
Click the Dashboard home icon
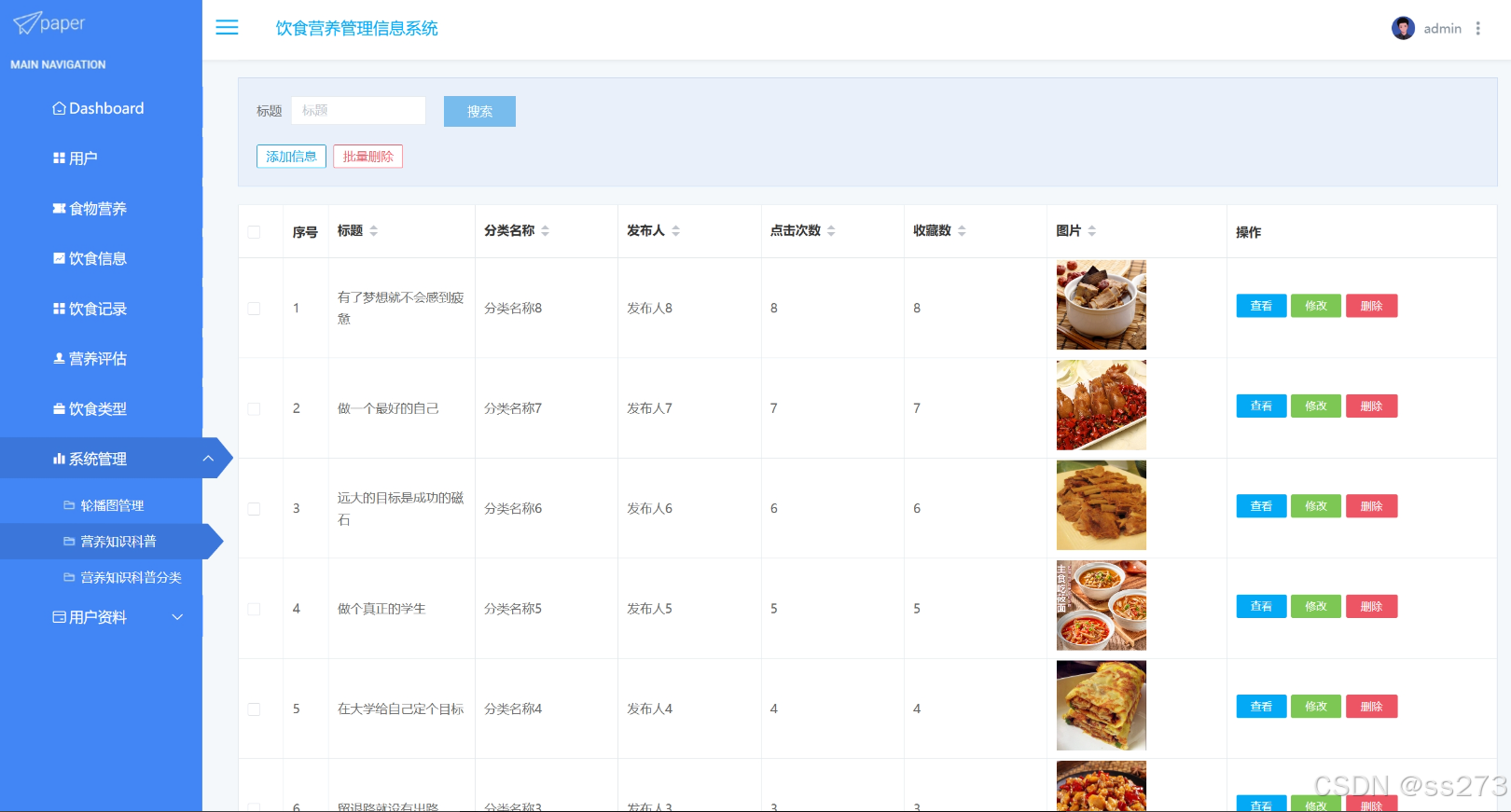point(59,108)
